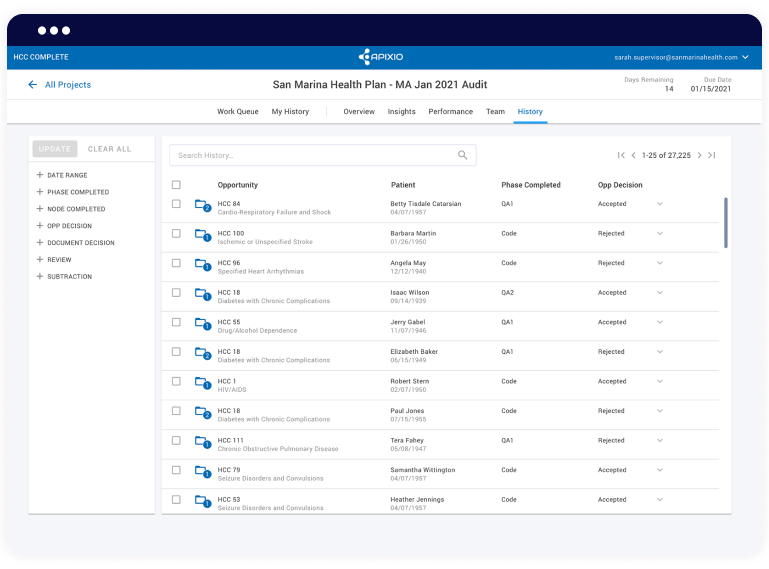Open user account dropdown in header

pyautogui.click(x=745, y=57)
